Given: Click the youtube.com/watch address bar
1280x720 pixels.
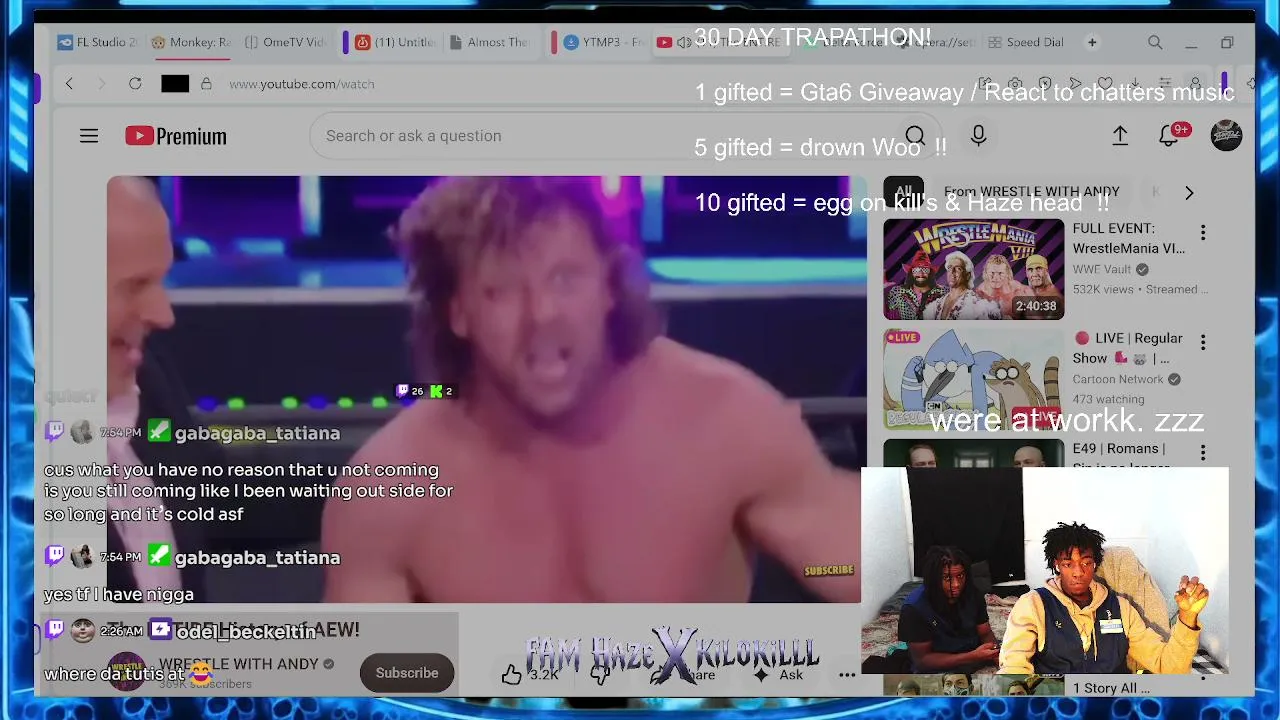Looking at the screenshot, I should [302, 84].
